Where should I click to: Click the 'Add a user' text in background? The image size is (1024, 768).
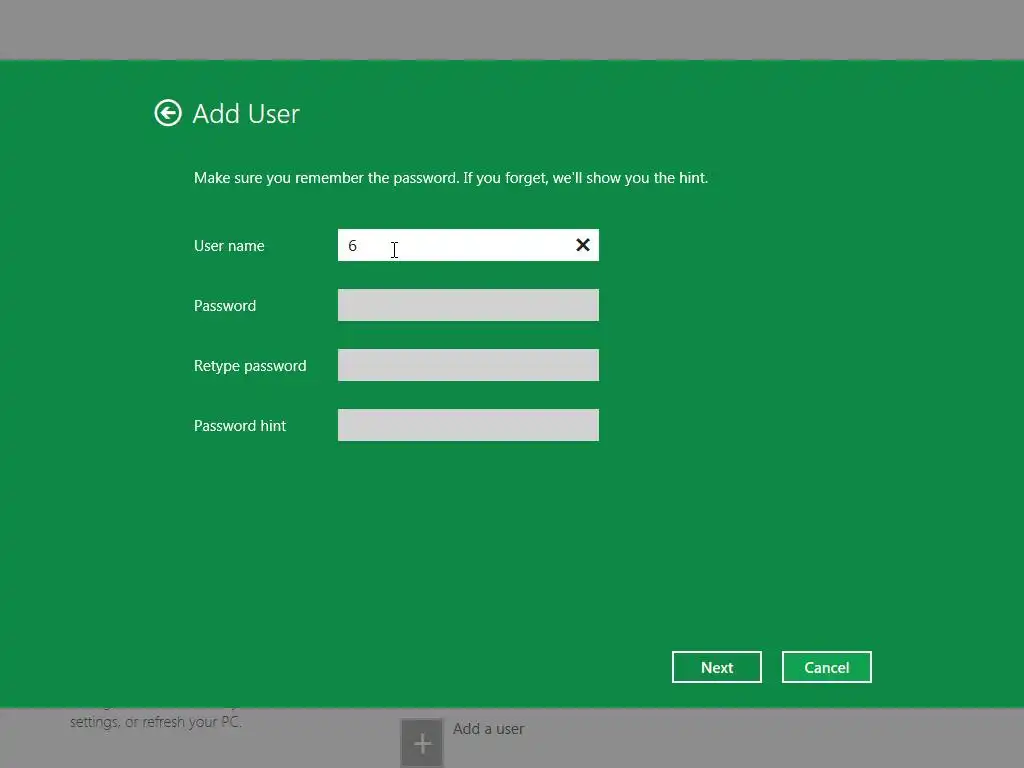coord(488,729)
